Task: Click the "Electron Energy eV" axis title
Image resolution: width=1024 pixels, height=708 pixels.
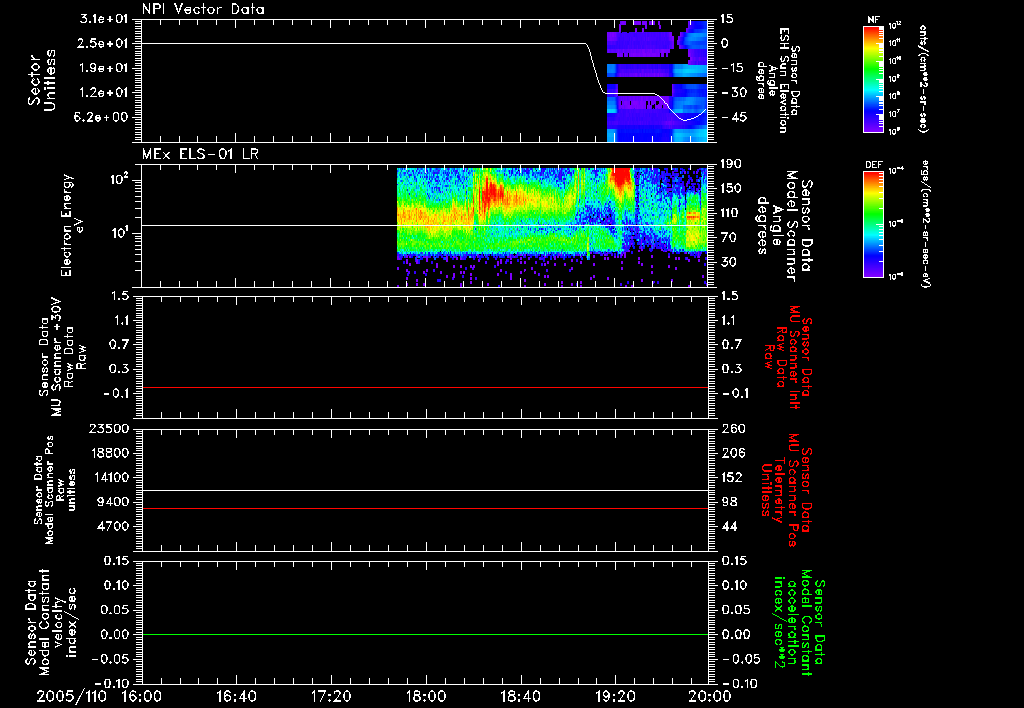Action: (x=71, y=225)
